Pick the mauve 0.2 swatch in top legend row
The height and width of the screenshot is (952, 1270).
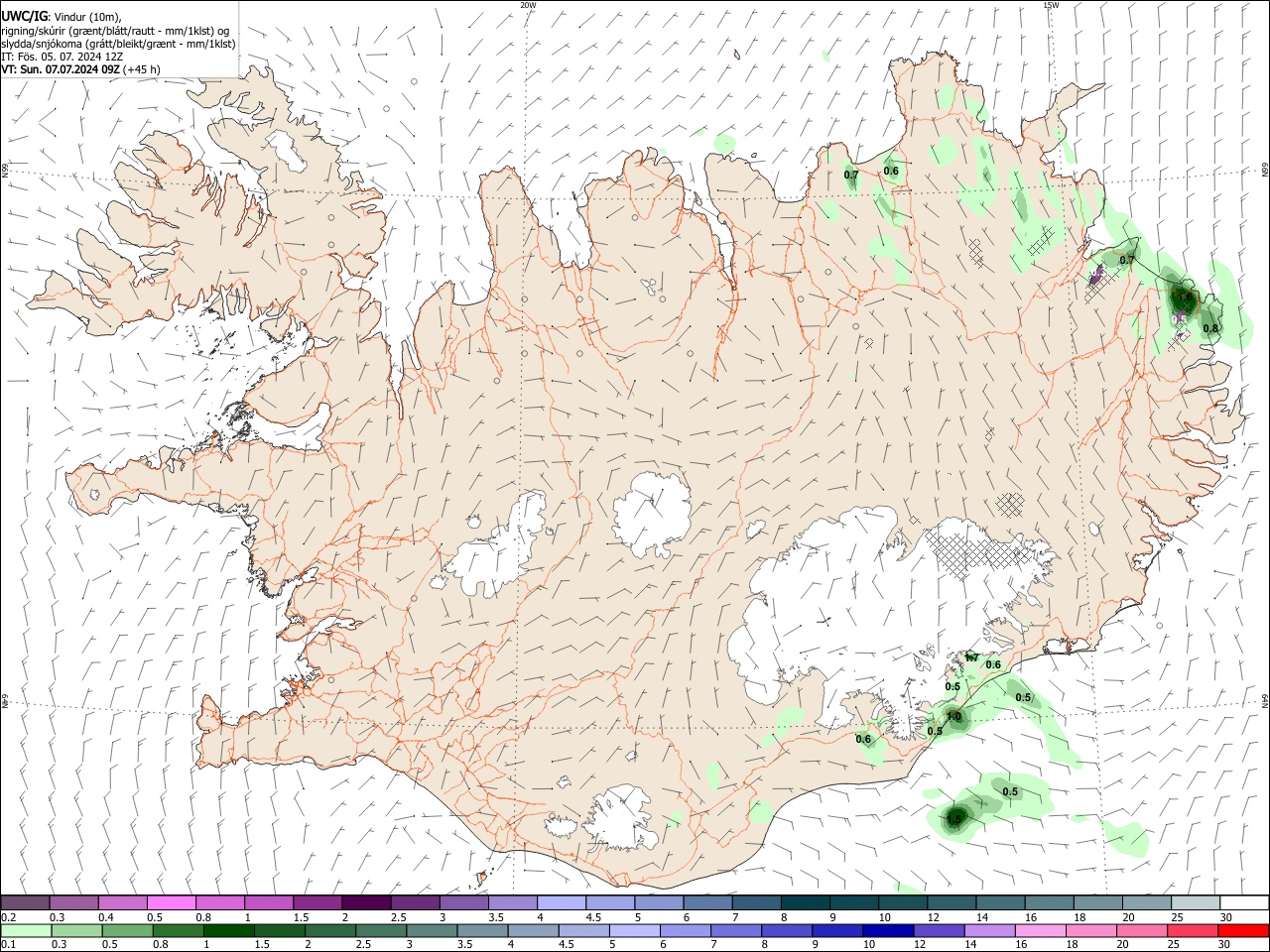(26, 902)
